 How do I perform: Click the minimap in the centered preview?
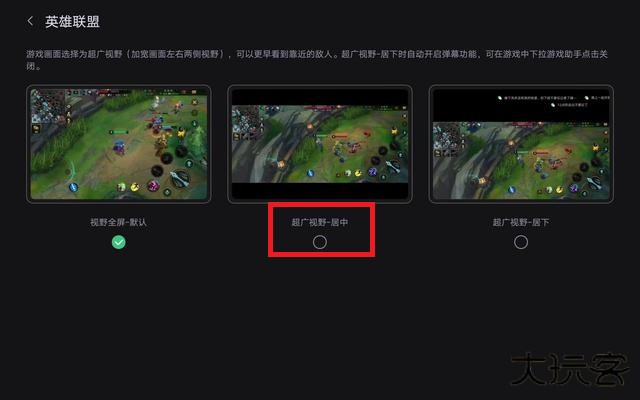(245, 120)
